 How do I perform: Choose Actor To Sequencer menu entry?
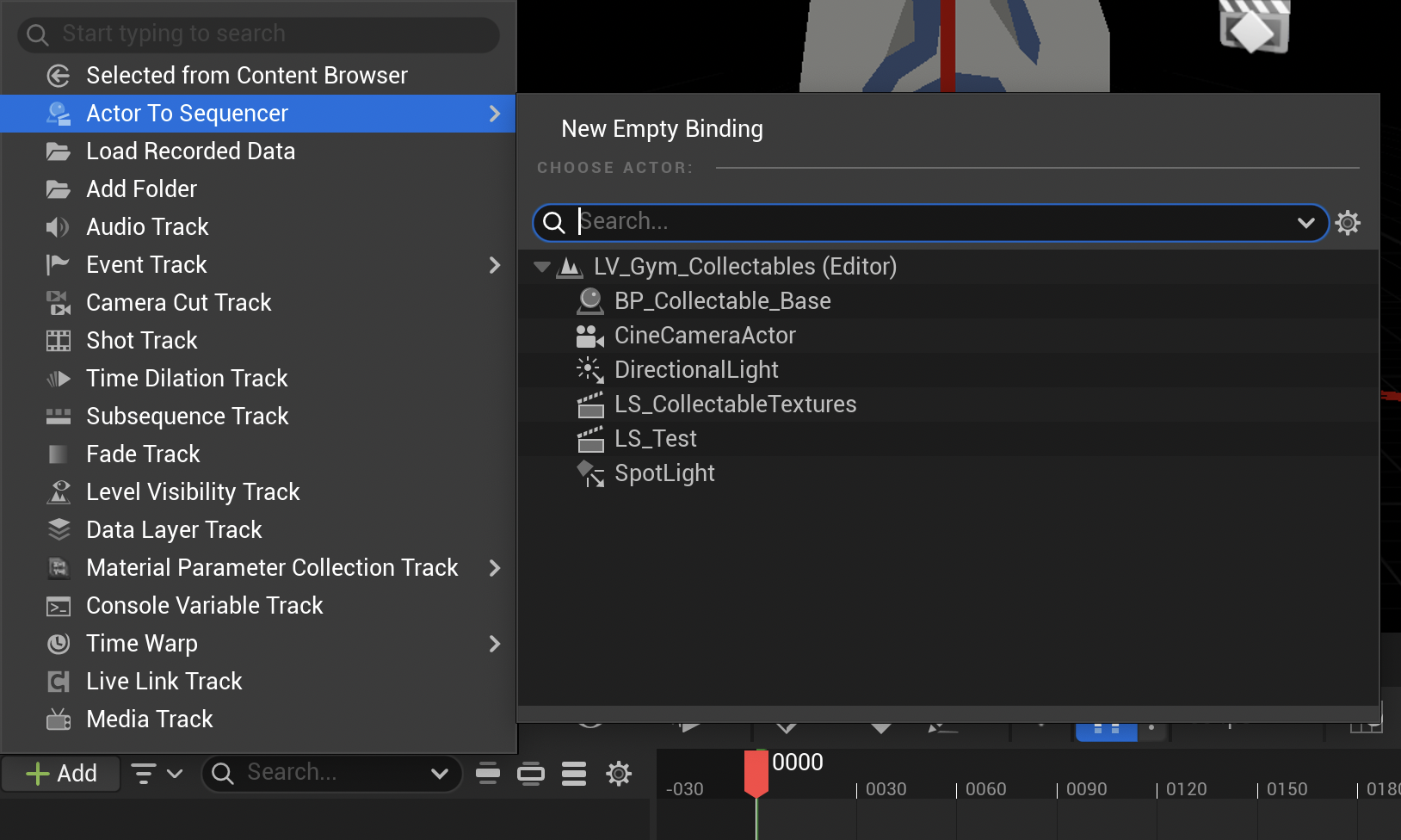point(186,113)
